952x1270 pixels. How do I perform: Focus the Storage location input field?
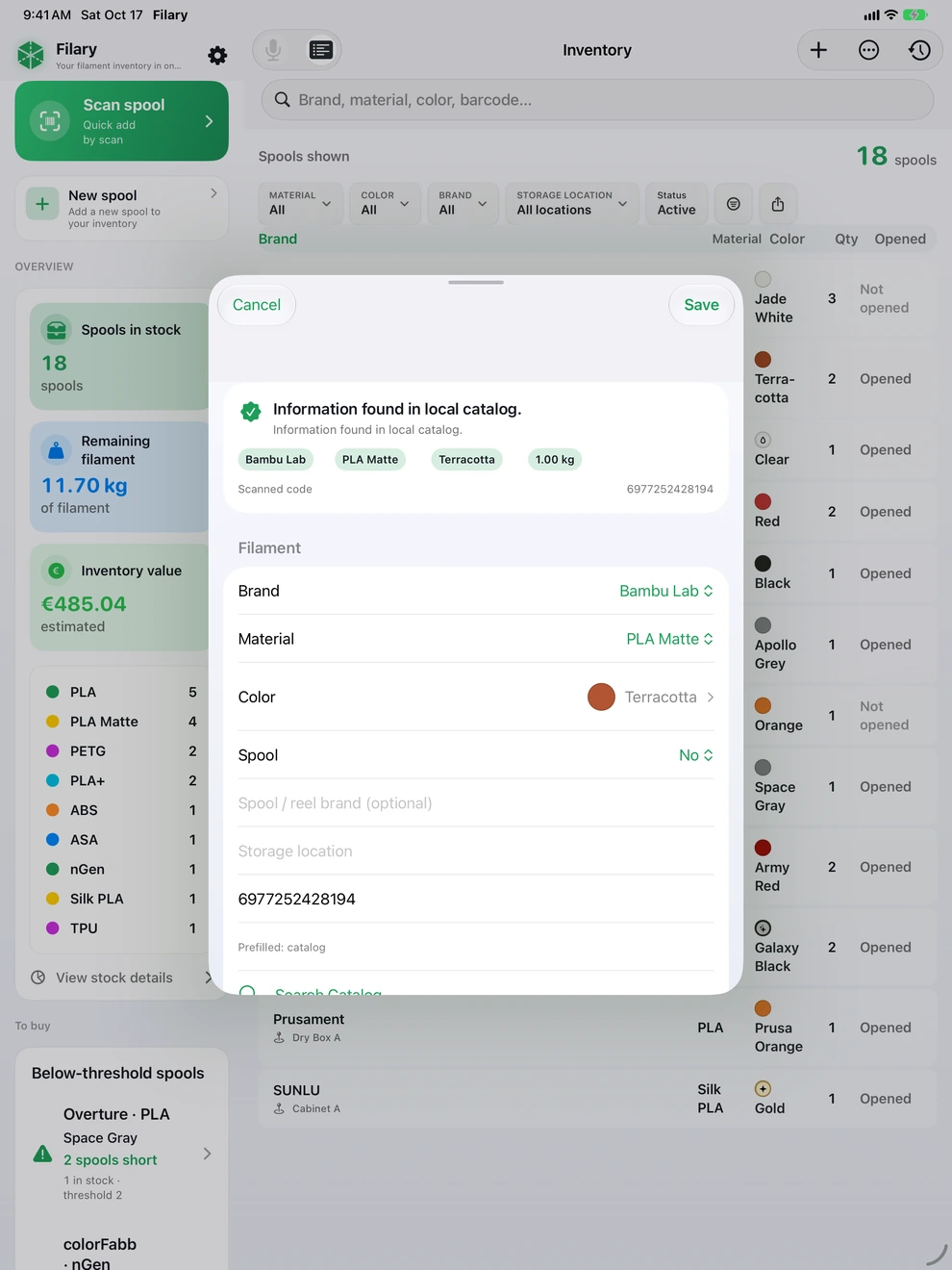[x=476, y=851]
